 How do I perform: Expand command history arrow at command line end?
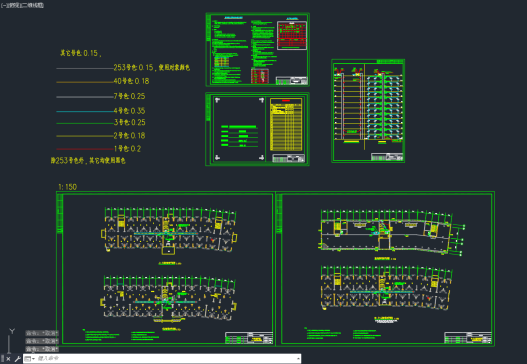click(298, 359)
